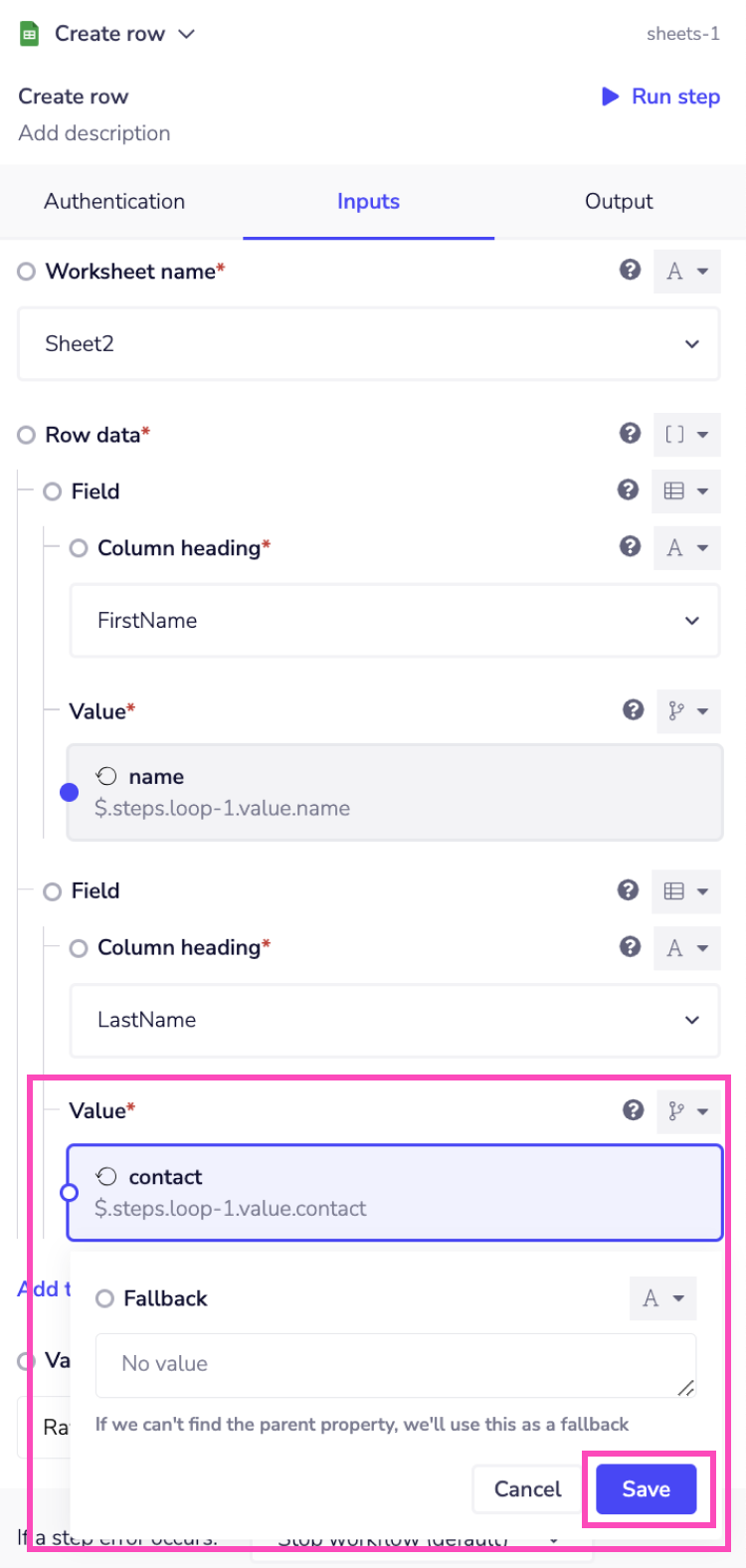Open the table type selector for Field
Screen dimensions: 746x1568
click(x=685, y=490)
